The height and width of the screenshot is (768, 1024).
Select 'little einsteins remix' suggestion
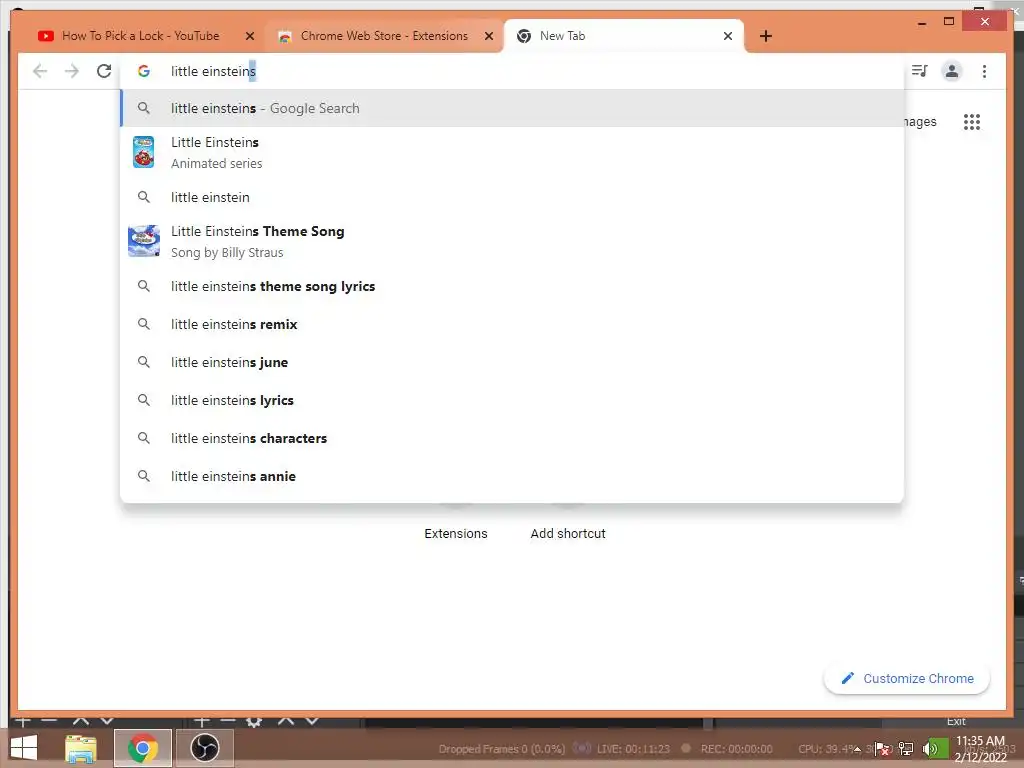tap(512, 324)
